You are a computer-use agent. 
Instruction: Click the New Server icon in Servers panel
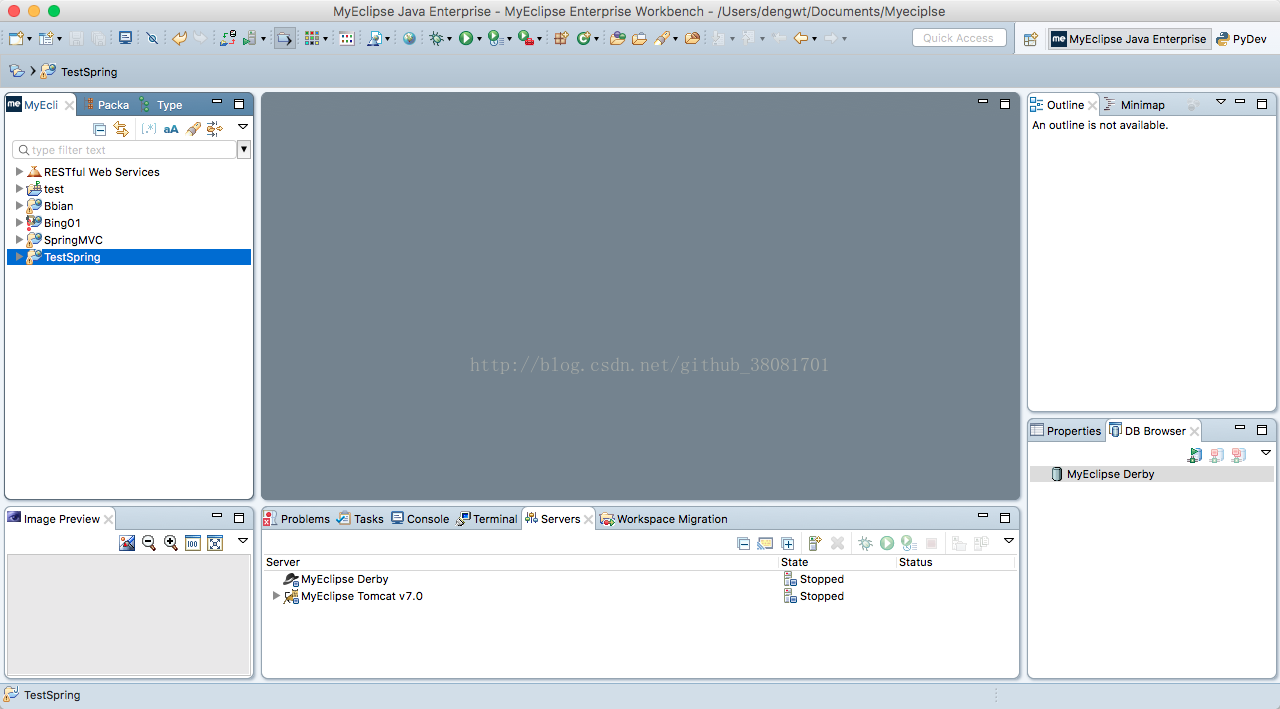click(815, 543)
